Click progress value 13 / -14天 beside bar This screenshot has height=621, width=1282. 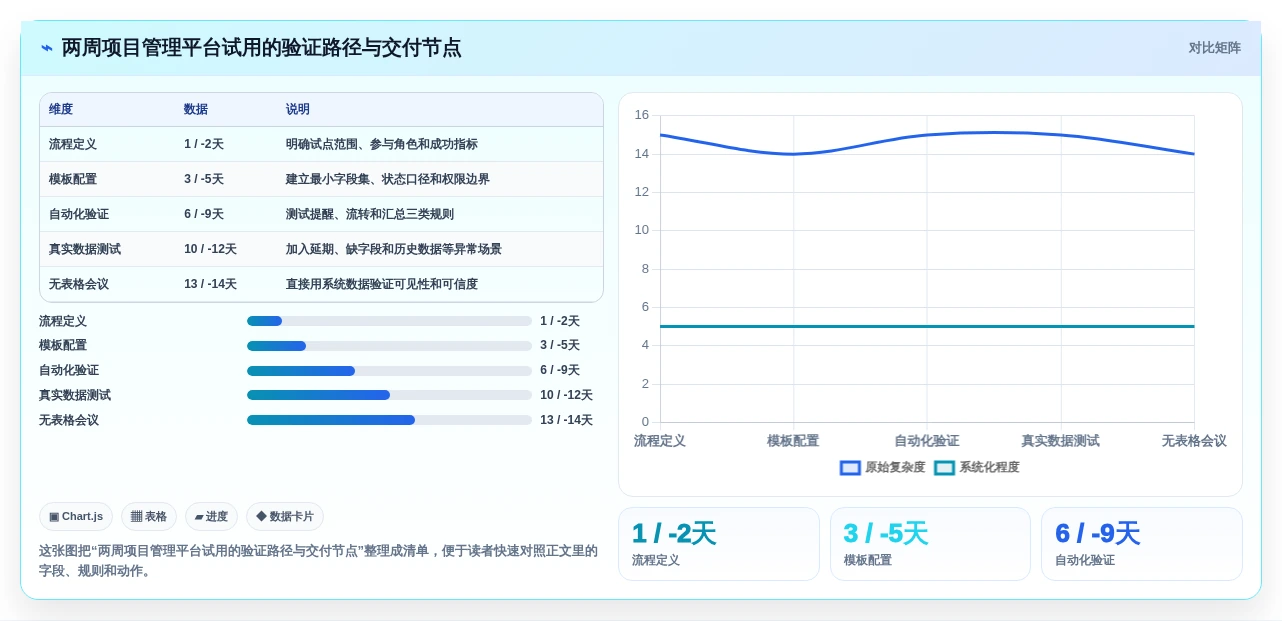pyautogui.click(x=566, y=420)
